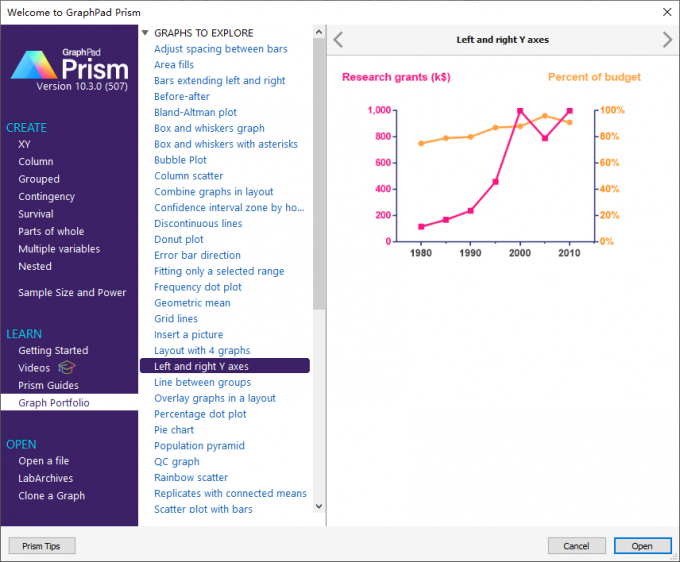Open Prism Tips
The image size is (680, 562).
(41, 546)
